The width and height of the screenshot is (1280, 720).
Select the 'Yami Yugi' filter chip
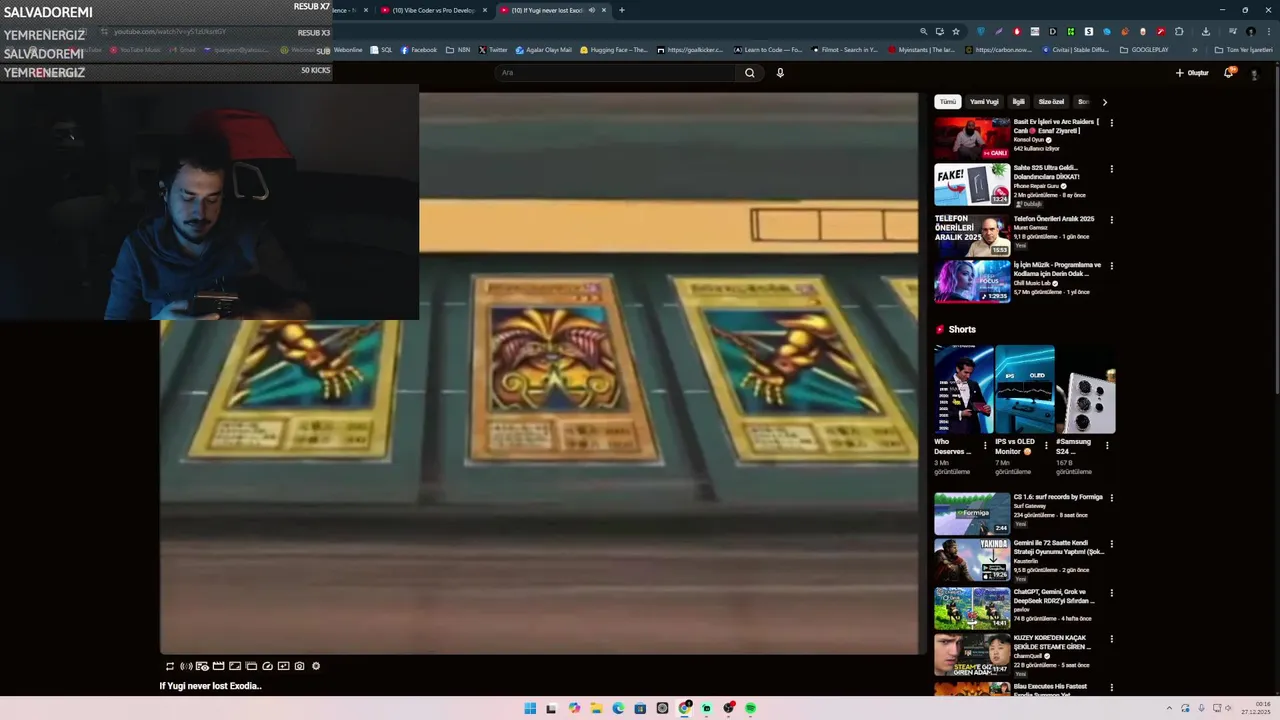984,102
